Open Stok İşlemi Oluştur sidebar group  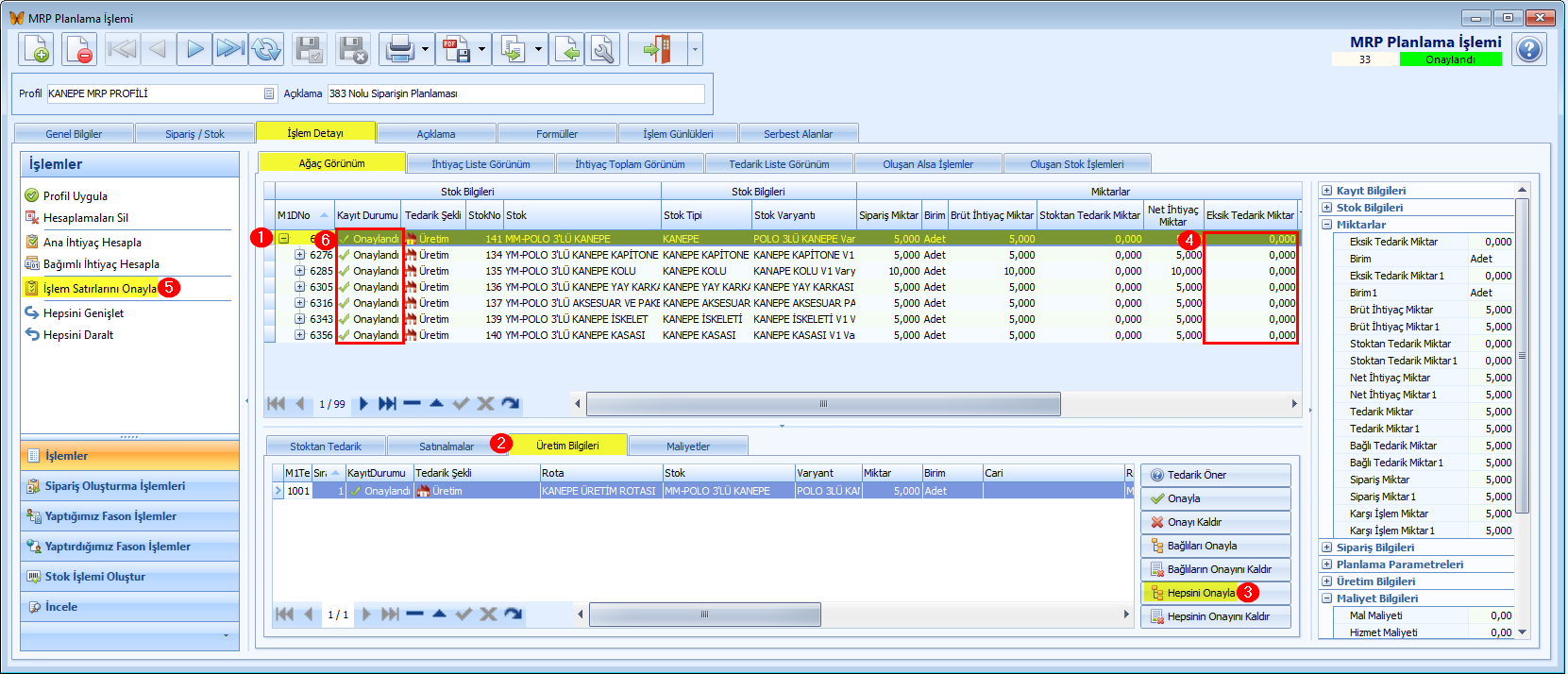point(129,577)
